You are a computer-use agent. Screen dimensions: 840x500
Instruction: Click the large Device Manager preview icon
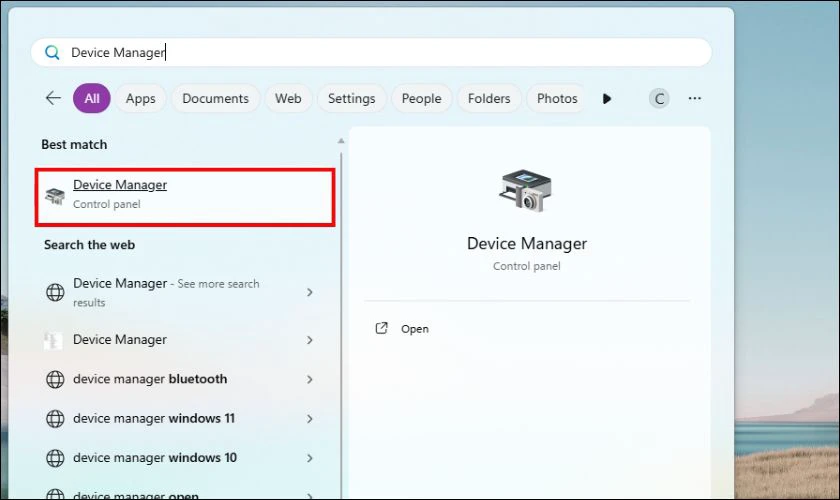coord(526,190)
